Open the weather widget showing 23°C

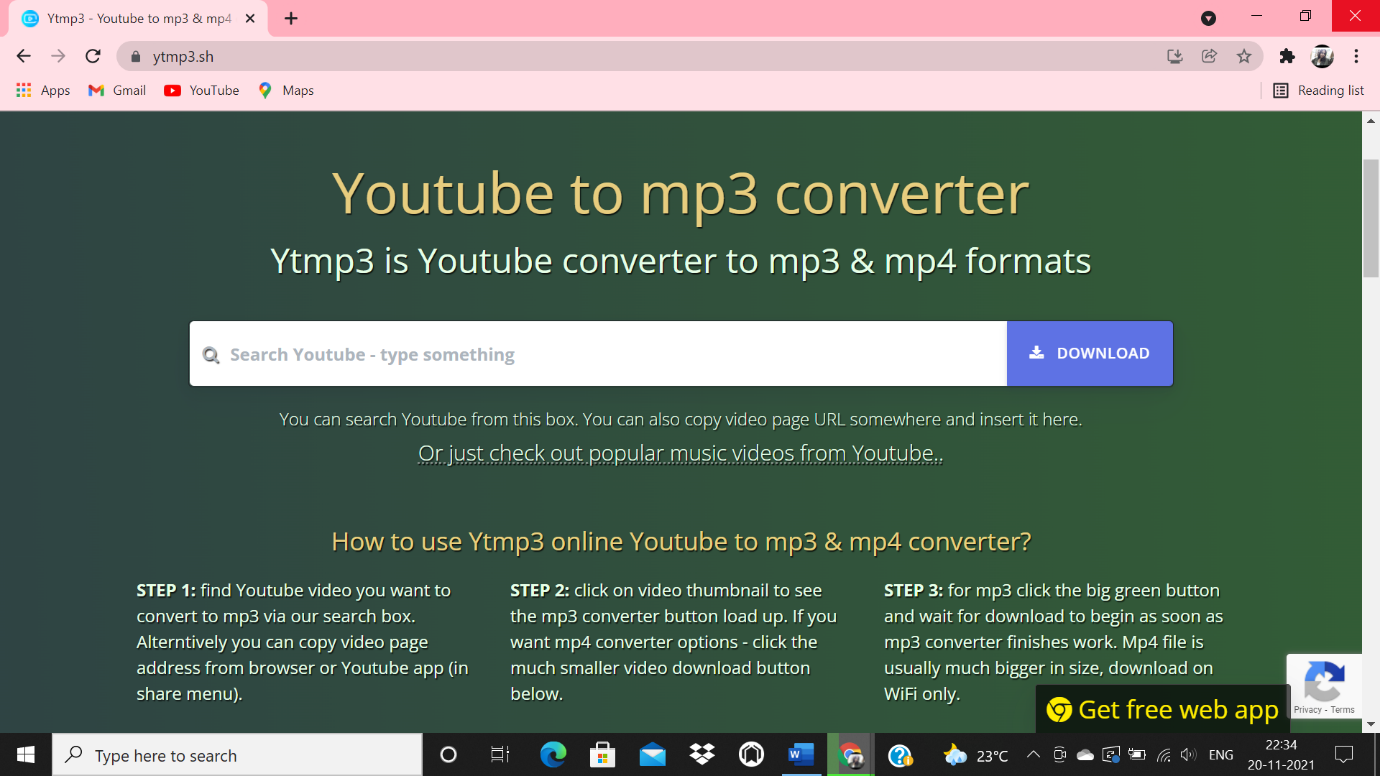[x=976, y=755]
